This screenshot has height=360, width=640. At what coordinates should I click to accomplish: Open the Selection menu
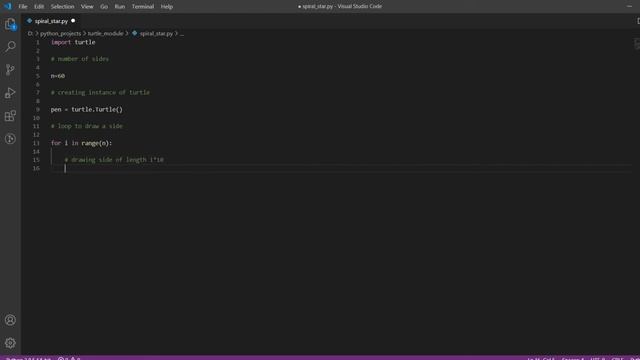(x=62, y=7)
